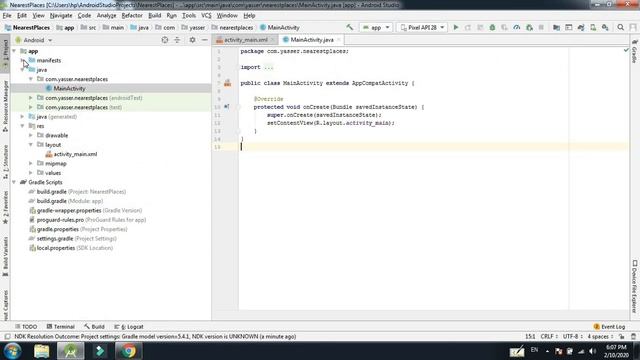Select build.gradle (Module: app) file
This screenshot has height=360, width=640.
[69, 201]
